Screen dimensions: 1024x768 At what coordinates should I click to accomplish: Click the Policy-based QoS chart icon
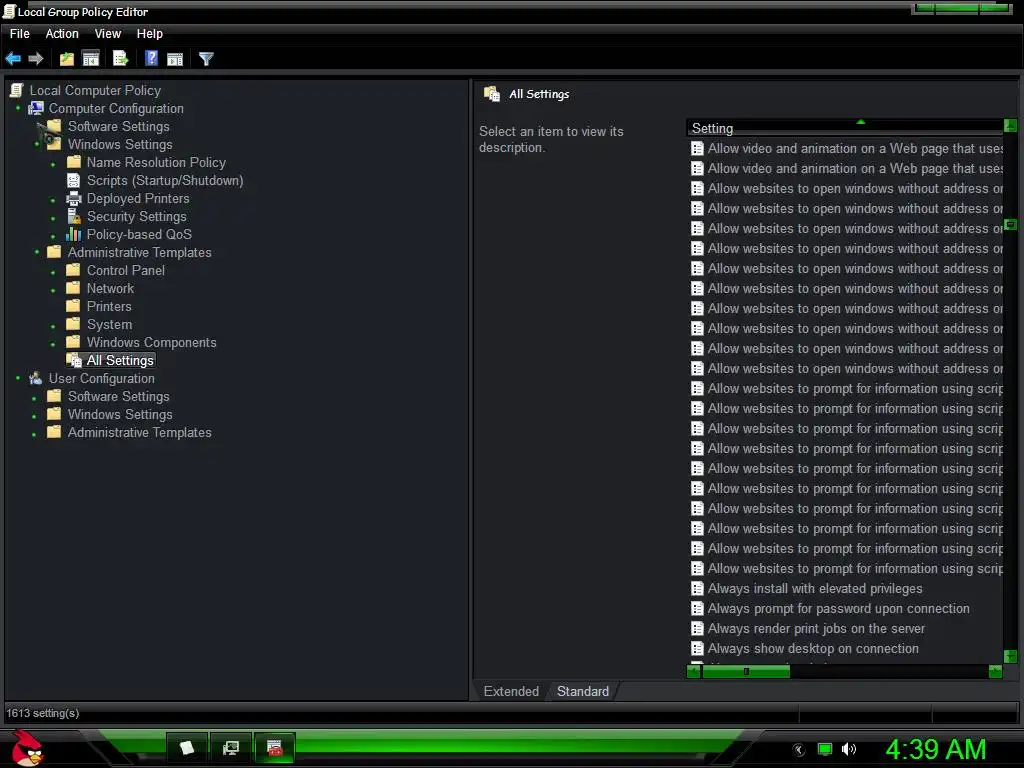click(x=74, y=234)
